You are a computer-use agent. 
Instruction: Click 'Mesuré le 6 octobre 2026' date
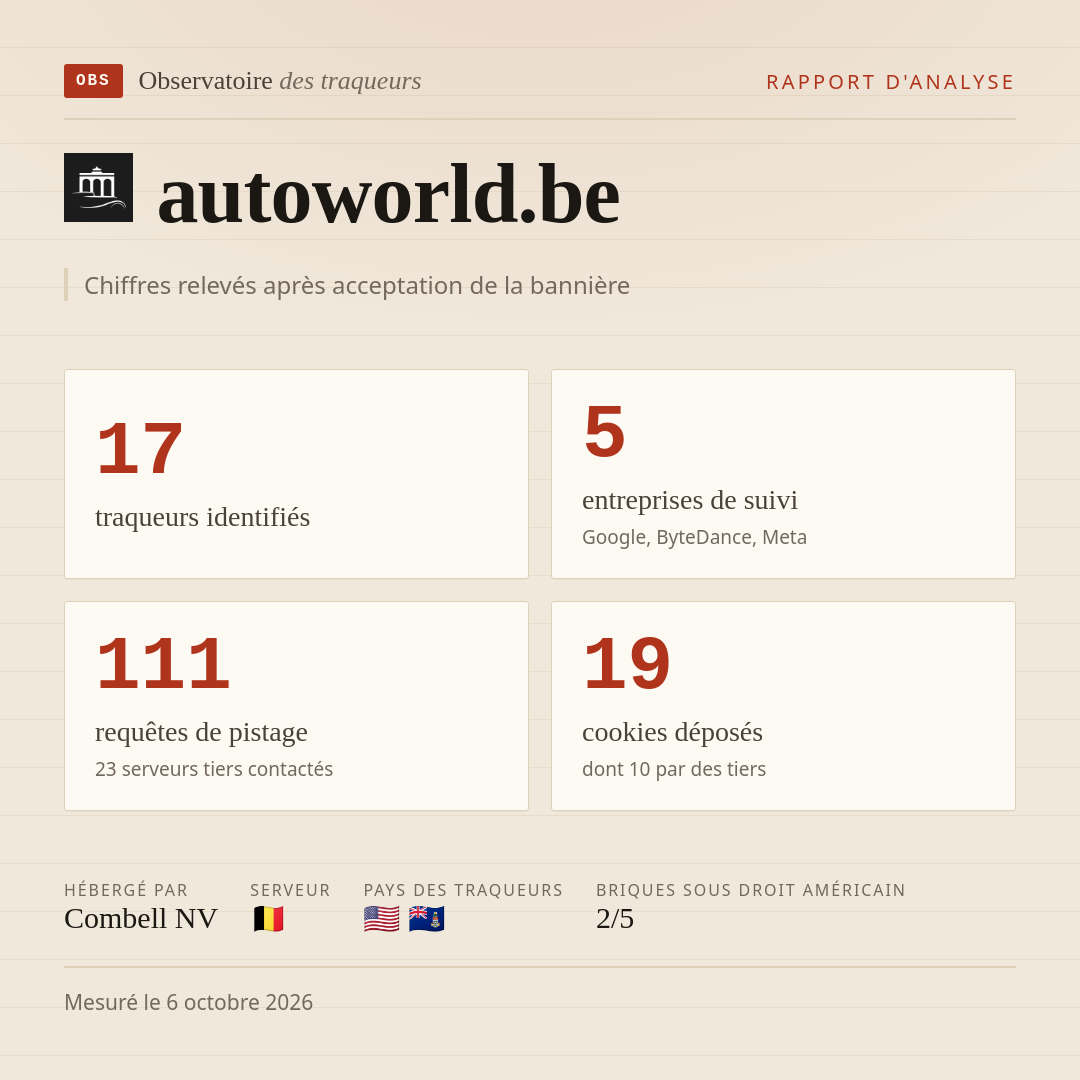[189, 1002]
